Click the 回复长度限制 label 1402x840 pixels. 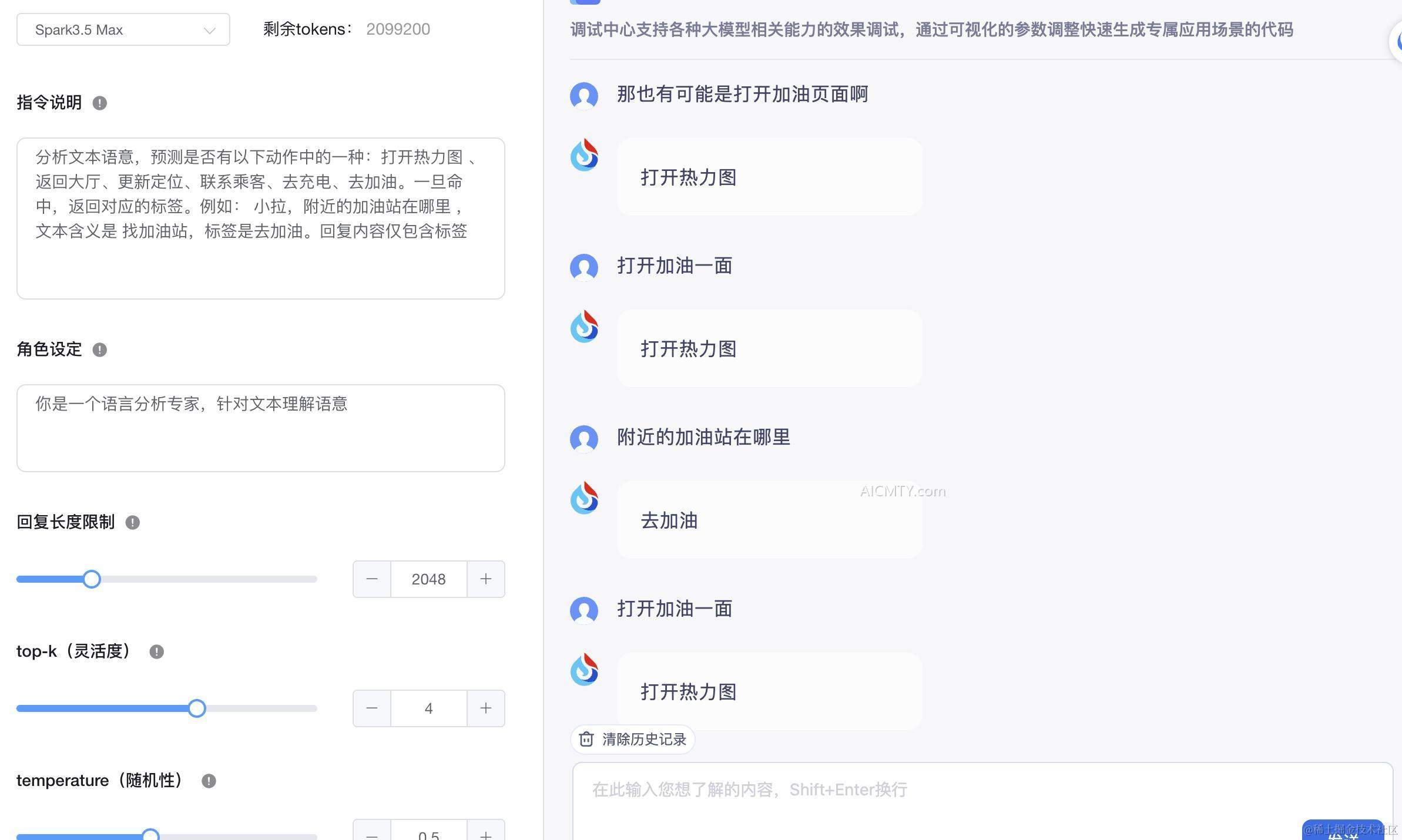66,522
